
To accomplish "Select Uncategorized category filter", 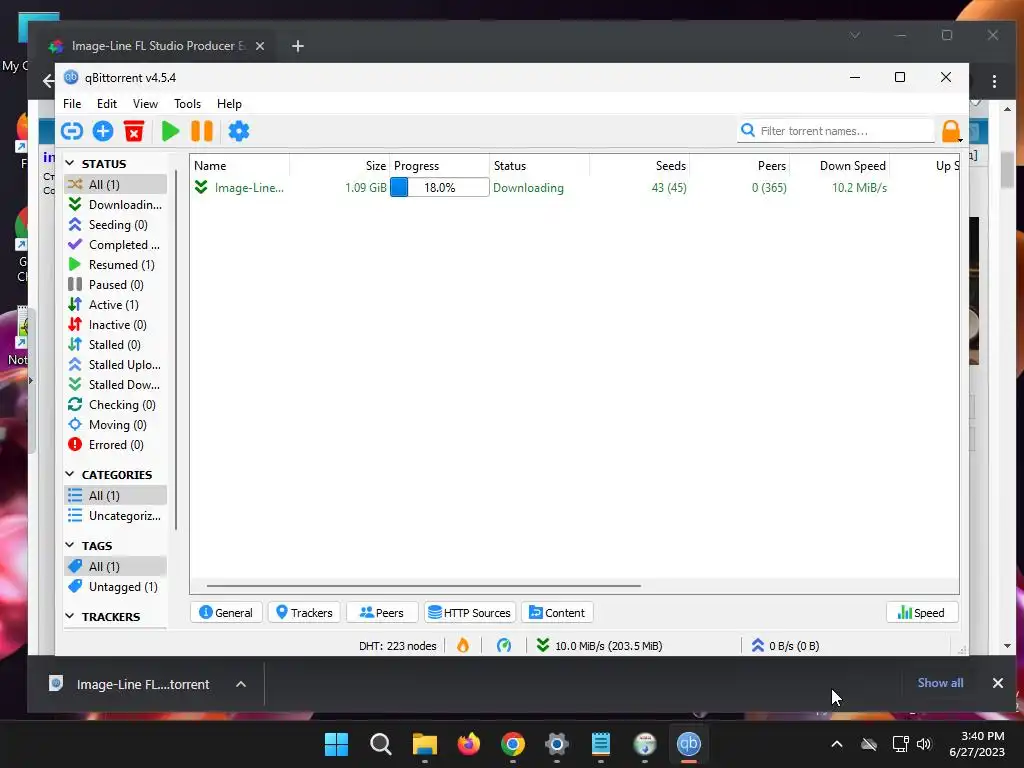I will tap(116, 516).
